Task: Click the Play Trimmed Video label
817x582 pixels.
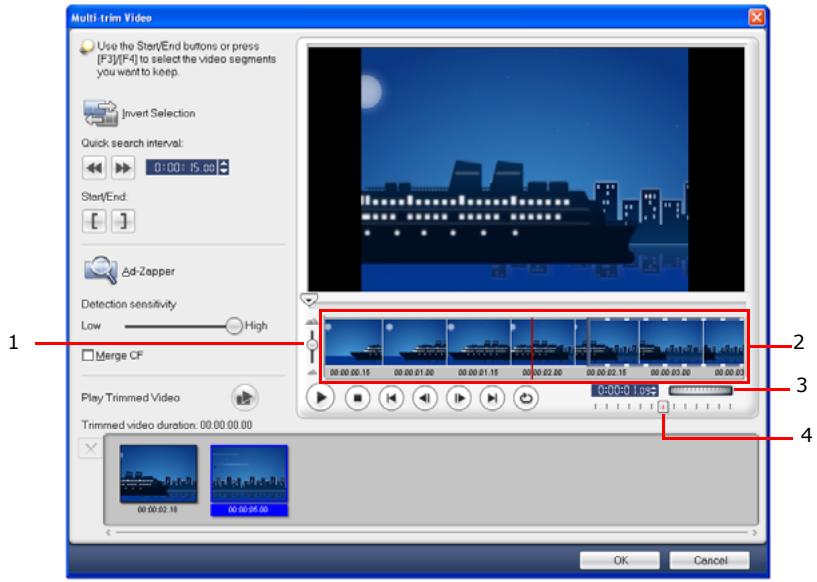Action: click(131, 398)
